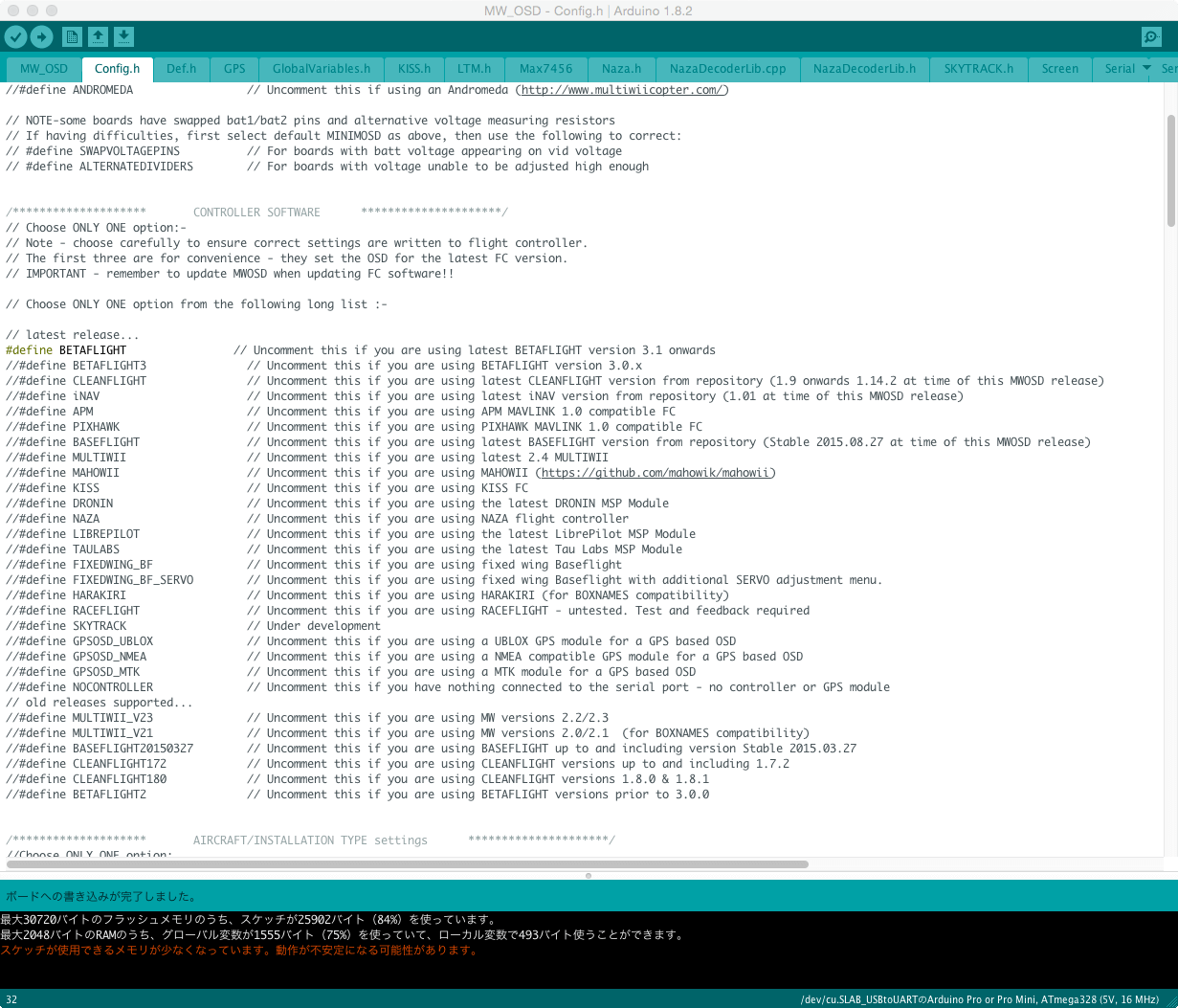Click the '//#define GPSOSD_MTK' line
1178x1008 pixels.
[x=350, y=672]
